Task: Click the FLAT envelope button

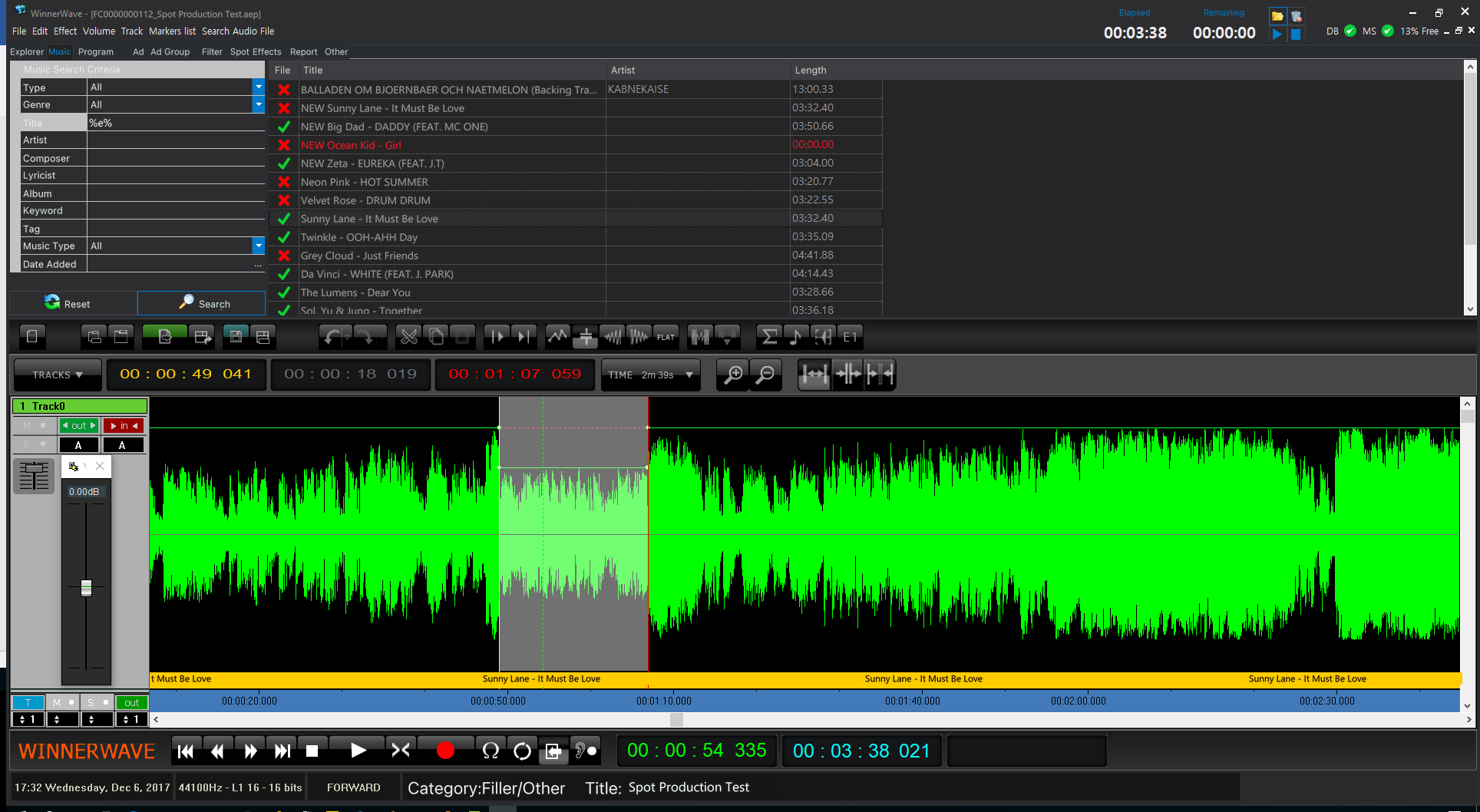Action: [666, 336]
